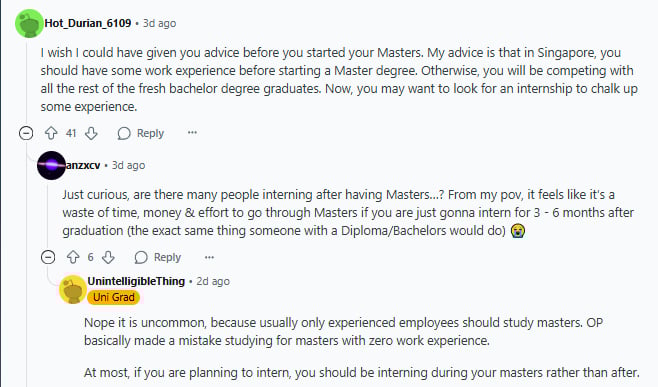Image resolution: width=658 pixels, height=387 pixels.
Task: Click the 3d ago timestamp next to anzxcv
Action: pyautogui.click(x=128, y=165)
